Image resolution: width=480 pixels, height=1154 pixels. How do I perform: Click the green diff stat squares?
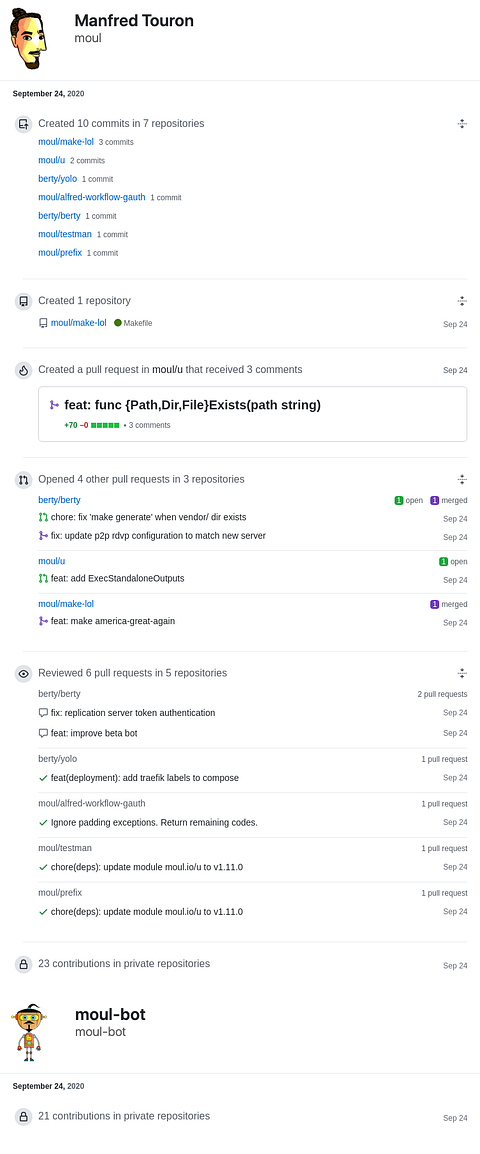coord(105,425)
